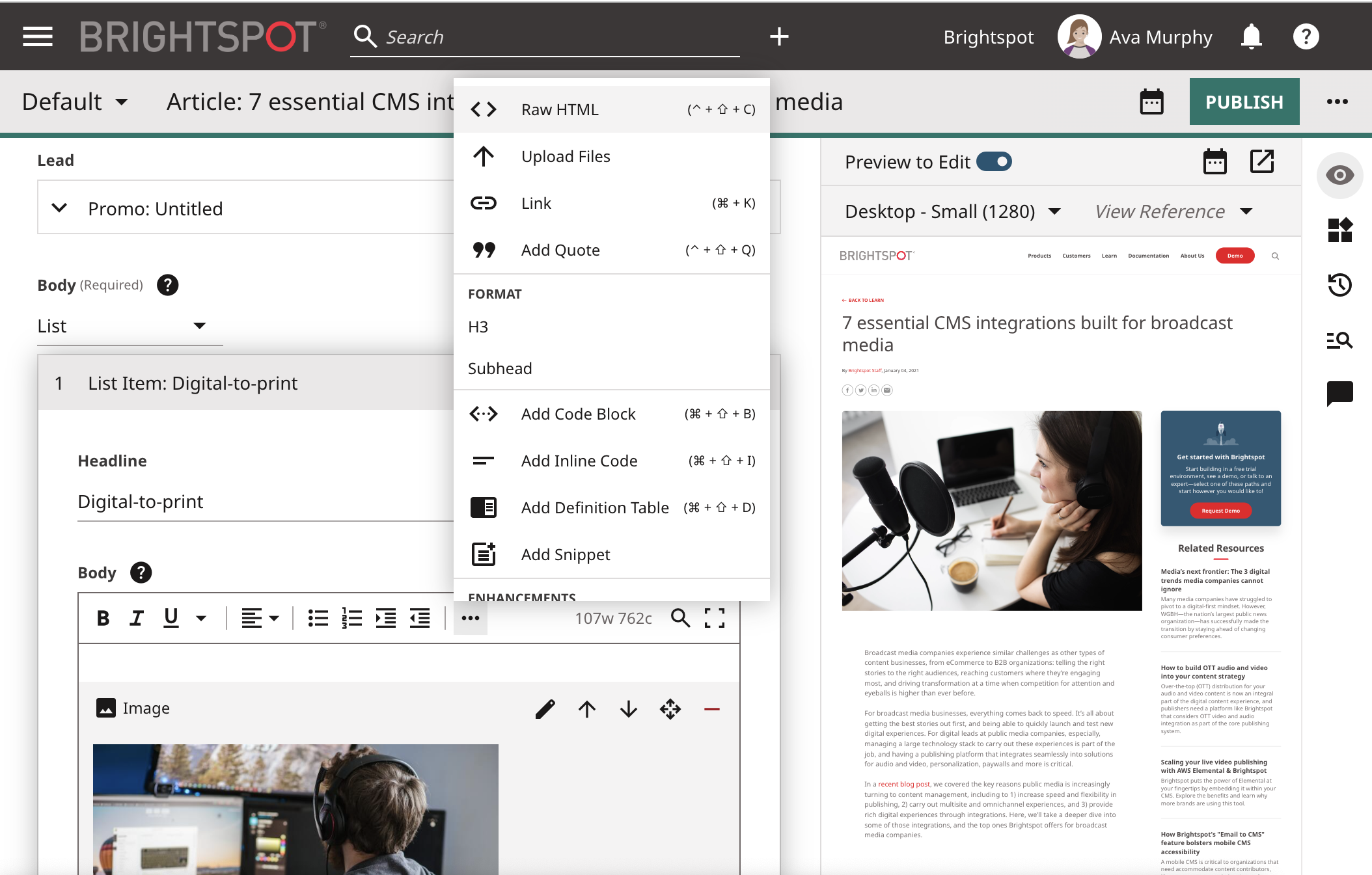The height and width of the screenshot is (875, 1372).
Task: Click the PUBLISH button
Action: point(1244,101)
